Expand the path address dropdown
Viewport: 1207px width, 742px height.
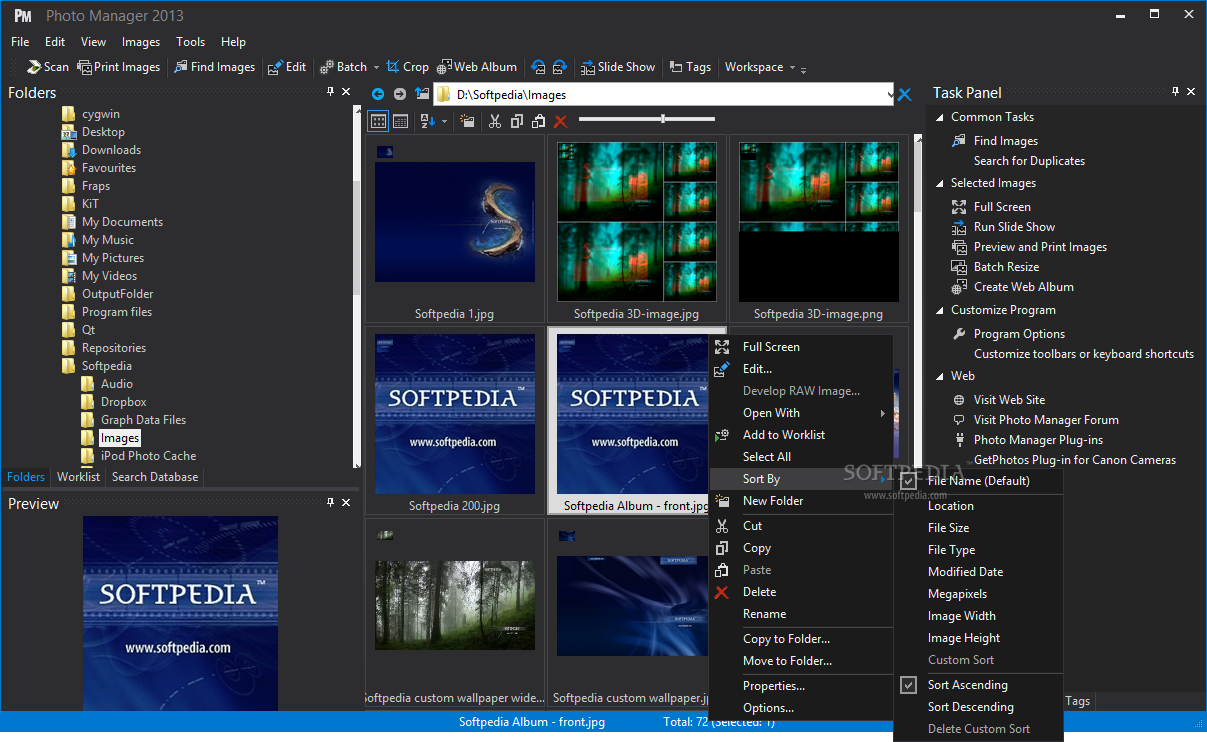pos(890,95)
